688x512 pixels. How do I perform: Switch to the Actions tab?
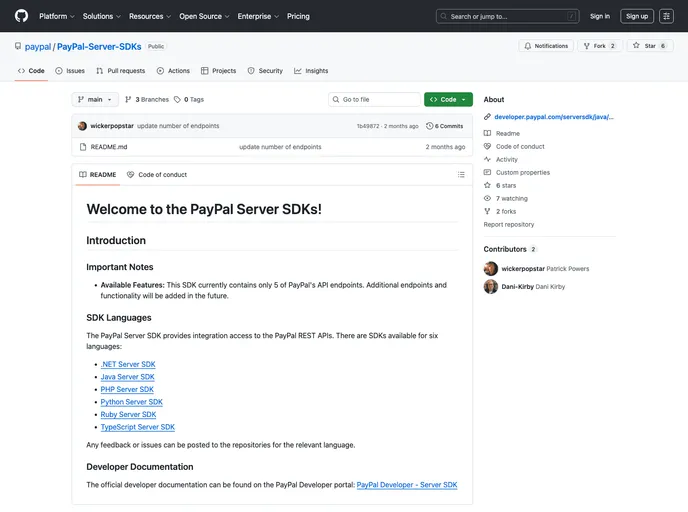tap(173, 71)
